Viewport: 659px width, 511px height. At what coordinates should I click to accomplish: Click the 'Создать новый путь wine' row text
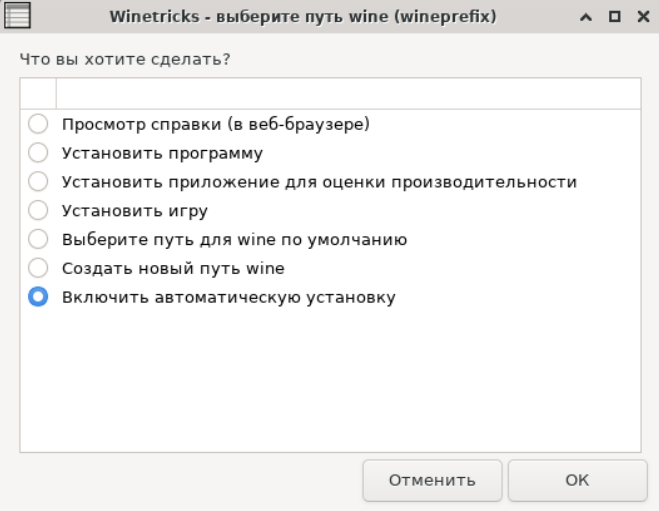point(173,268)
